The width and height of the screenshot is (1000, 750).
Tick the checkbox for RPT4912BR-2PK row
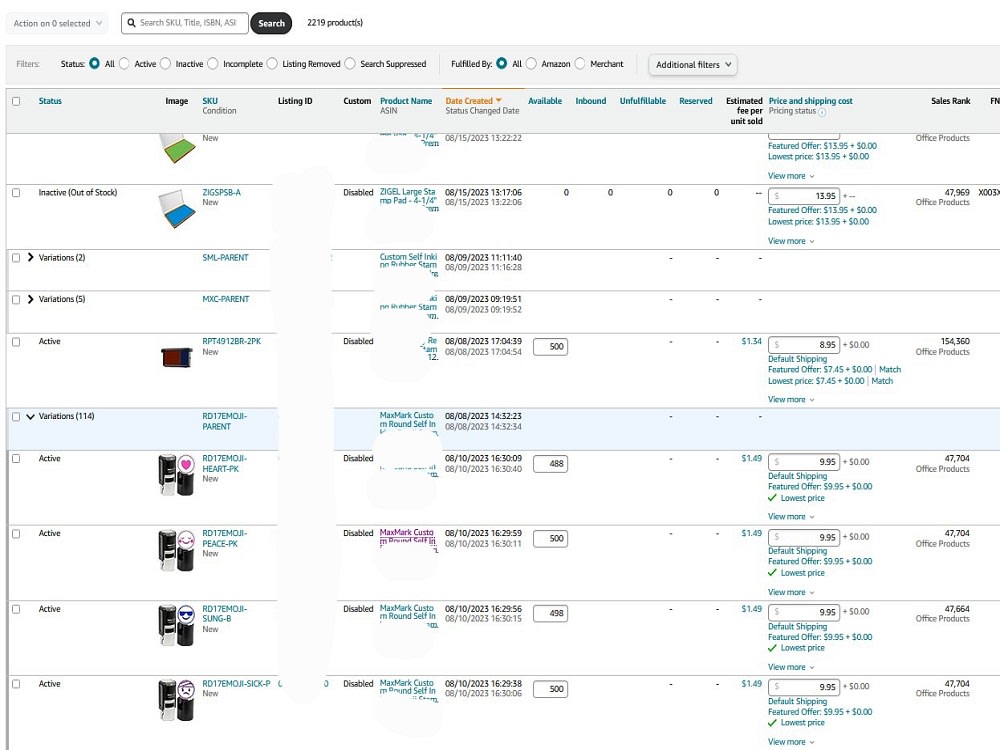point(16,342)
